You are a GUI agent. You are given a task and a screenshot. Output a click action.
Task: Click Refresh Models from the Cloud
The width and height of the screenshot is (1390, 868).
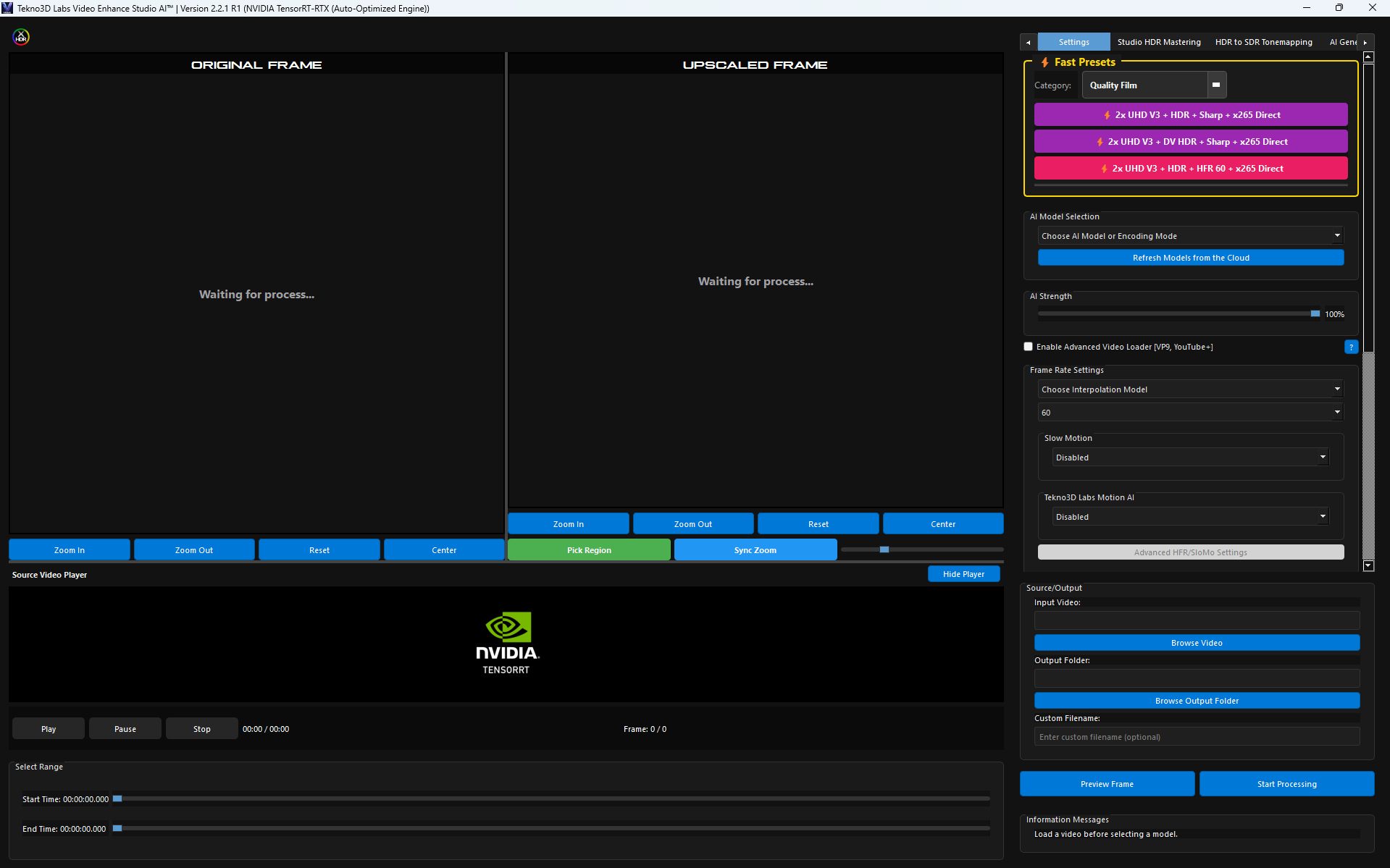point(1191,258)
